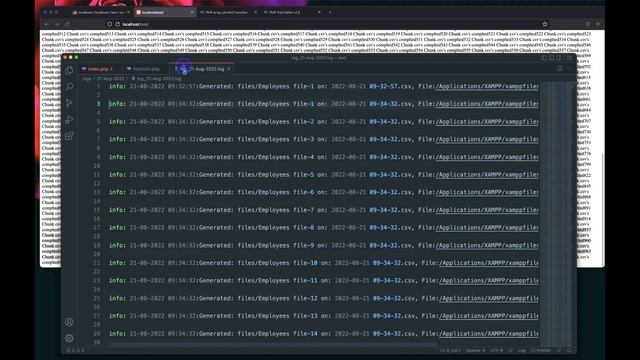The image size is (640, 360).
Task: Click 'files/Employees file-10' text in editor
Action: click(277, 263)
